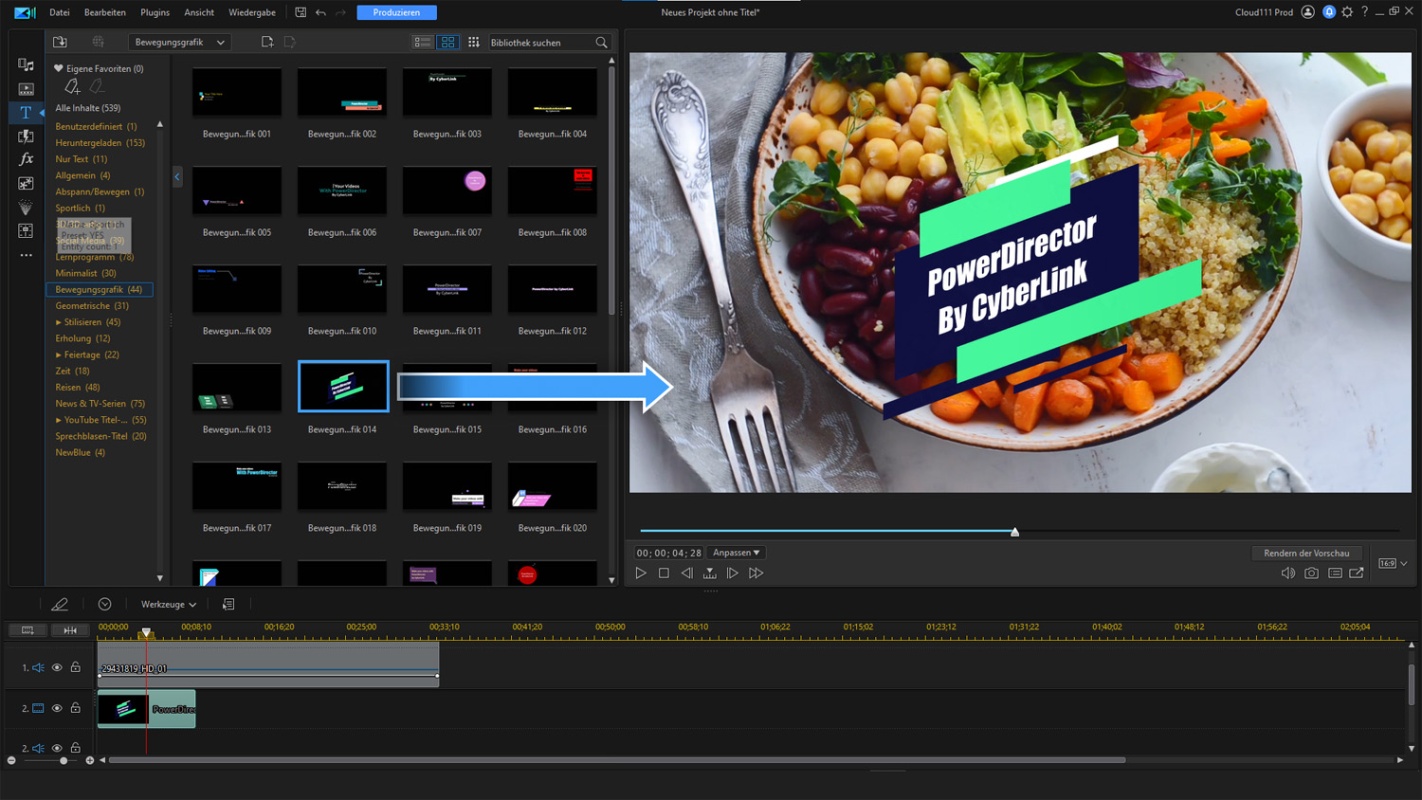Open the Media Room from the sidebar

click(26, 65)
